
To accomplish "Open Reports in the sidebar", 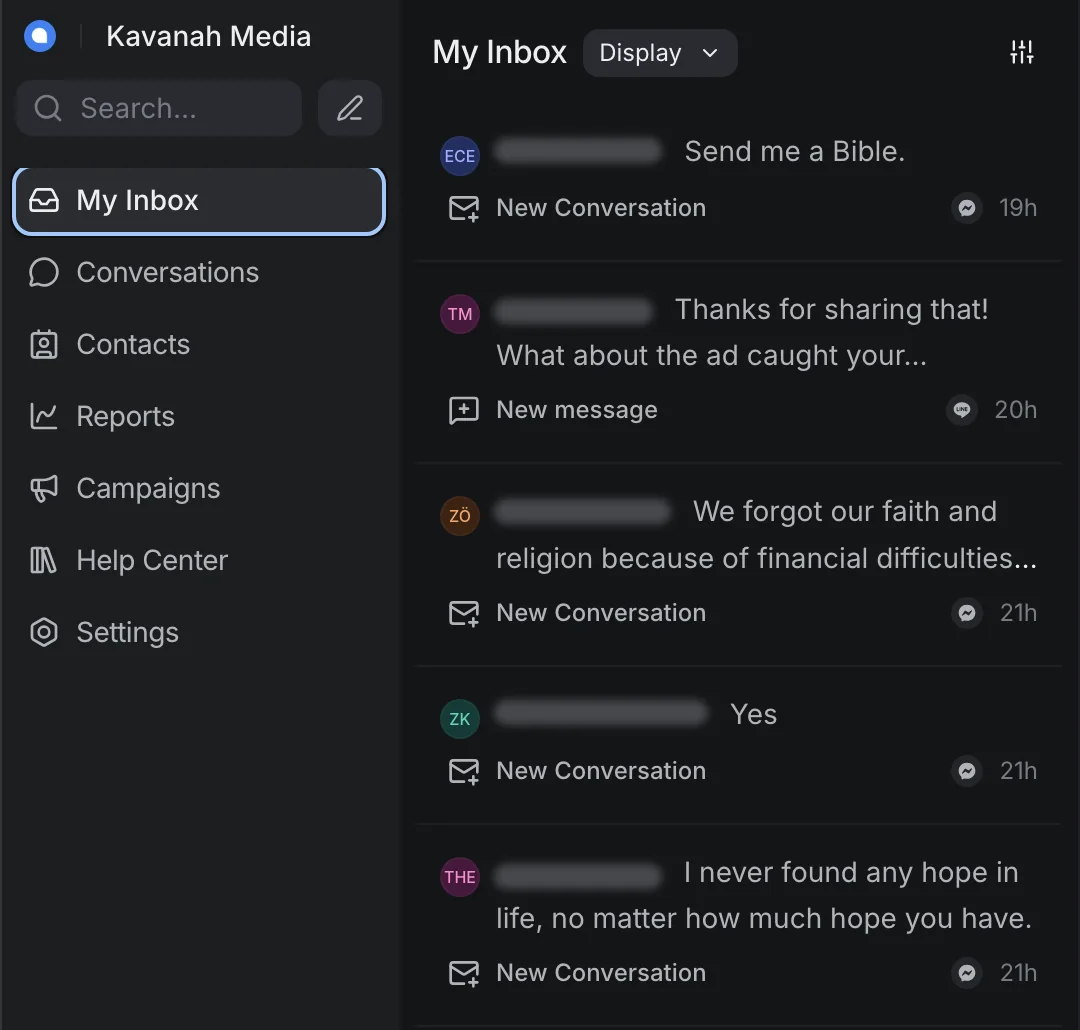I will tap(199, 416).
